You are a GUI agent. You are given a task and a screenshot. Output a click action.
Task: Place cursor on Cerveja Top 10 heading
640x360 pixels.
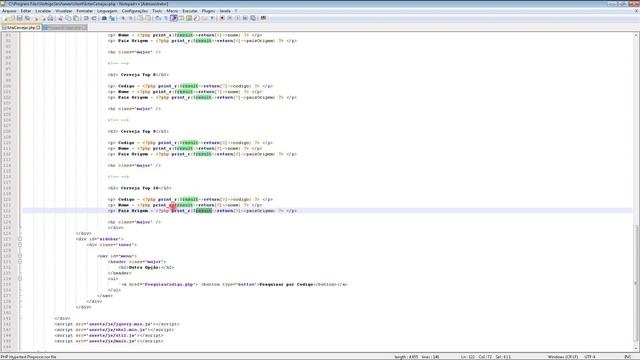coord(140,188)
